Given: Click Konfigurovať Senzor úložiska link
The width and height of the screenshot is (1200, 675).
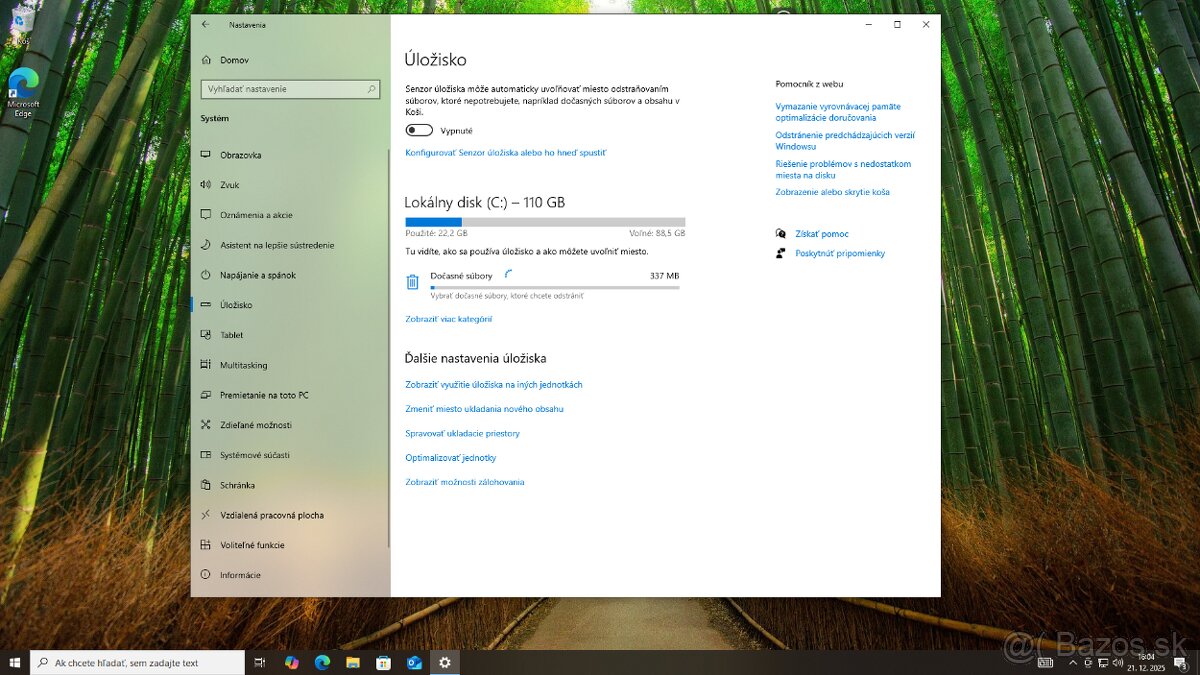Looking at the screenshot, I should point(505,153).
